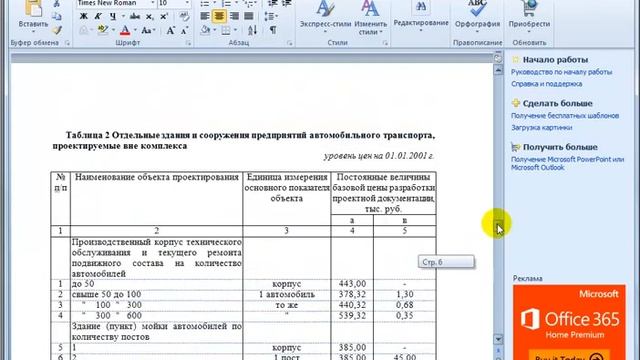The image size is (640, 360).
Task: Click the vertical scrollbar down arrow
Action: (x=498, y=339)
